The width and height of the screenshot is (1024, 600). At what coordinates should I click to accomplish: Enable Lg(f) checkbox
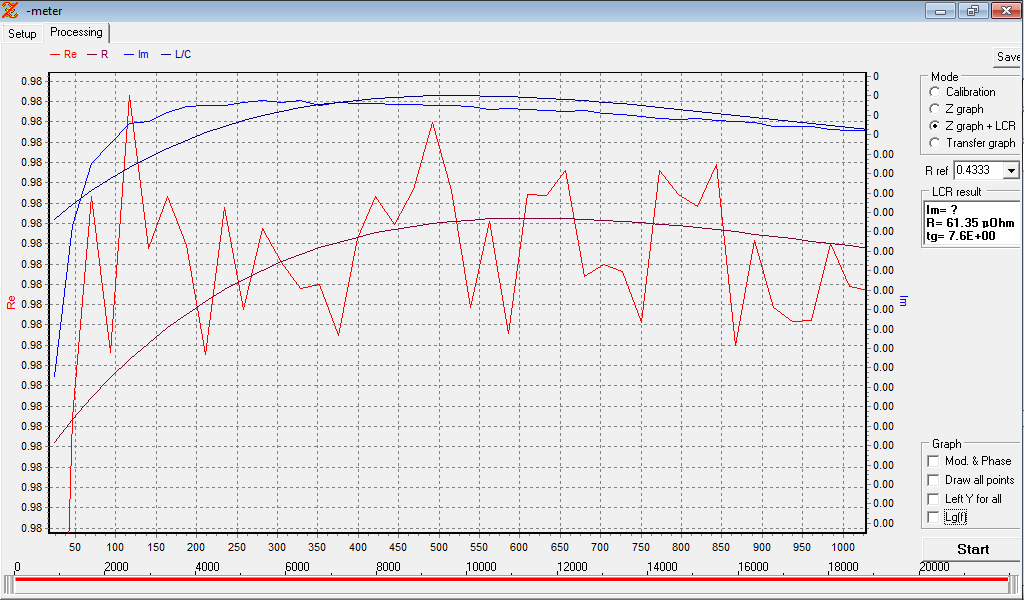point(933,517)
